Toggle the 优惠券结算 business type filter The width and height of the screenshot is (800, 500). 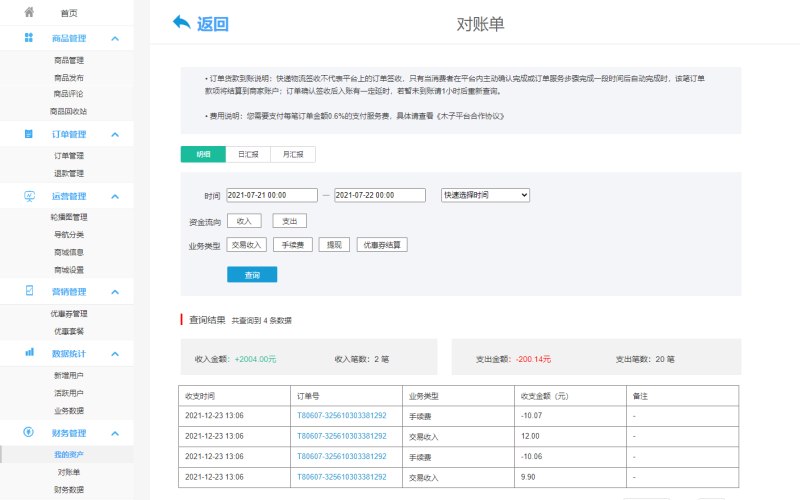pos(382,245)
